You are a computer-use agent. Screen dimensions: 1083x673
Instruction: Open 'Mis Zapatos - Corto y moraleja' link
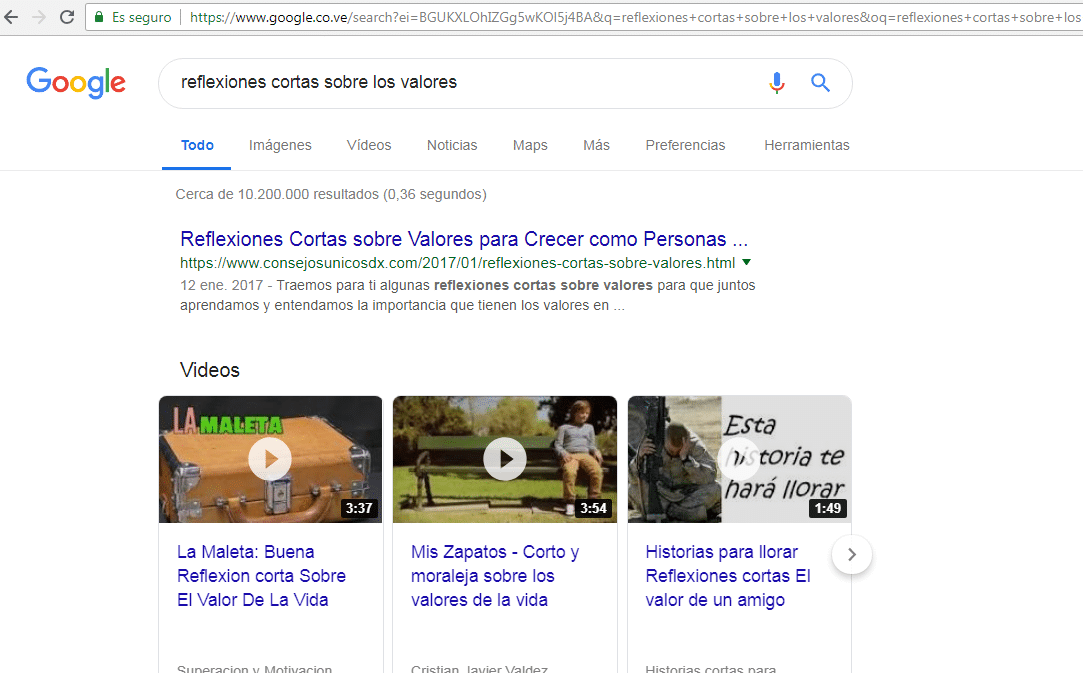tap(495, 576)
